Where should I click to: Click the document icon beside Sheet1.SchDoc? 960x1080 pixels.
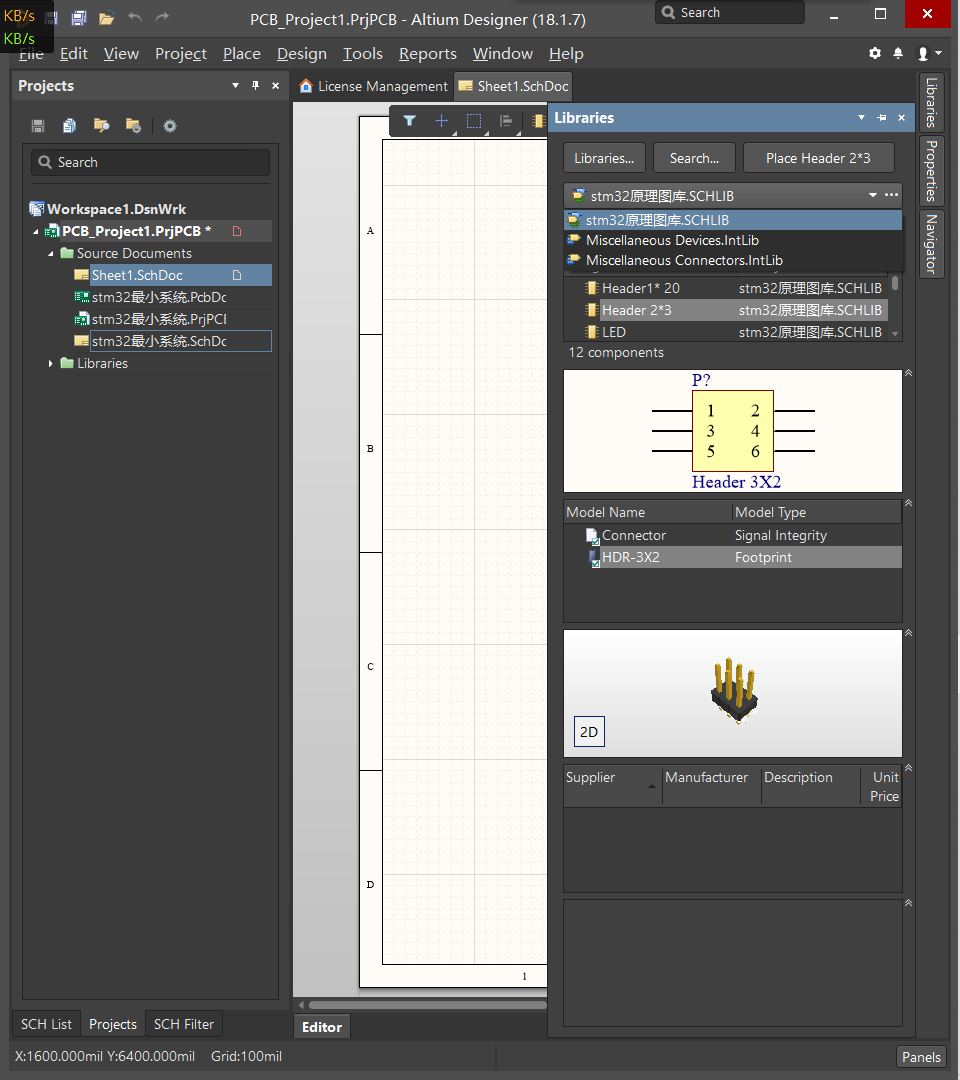click(x=237, y=276)
